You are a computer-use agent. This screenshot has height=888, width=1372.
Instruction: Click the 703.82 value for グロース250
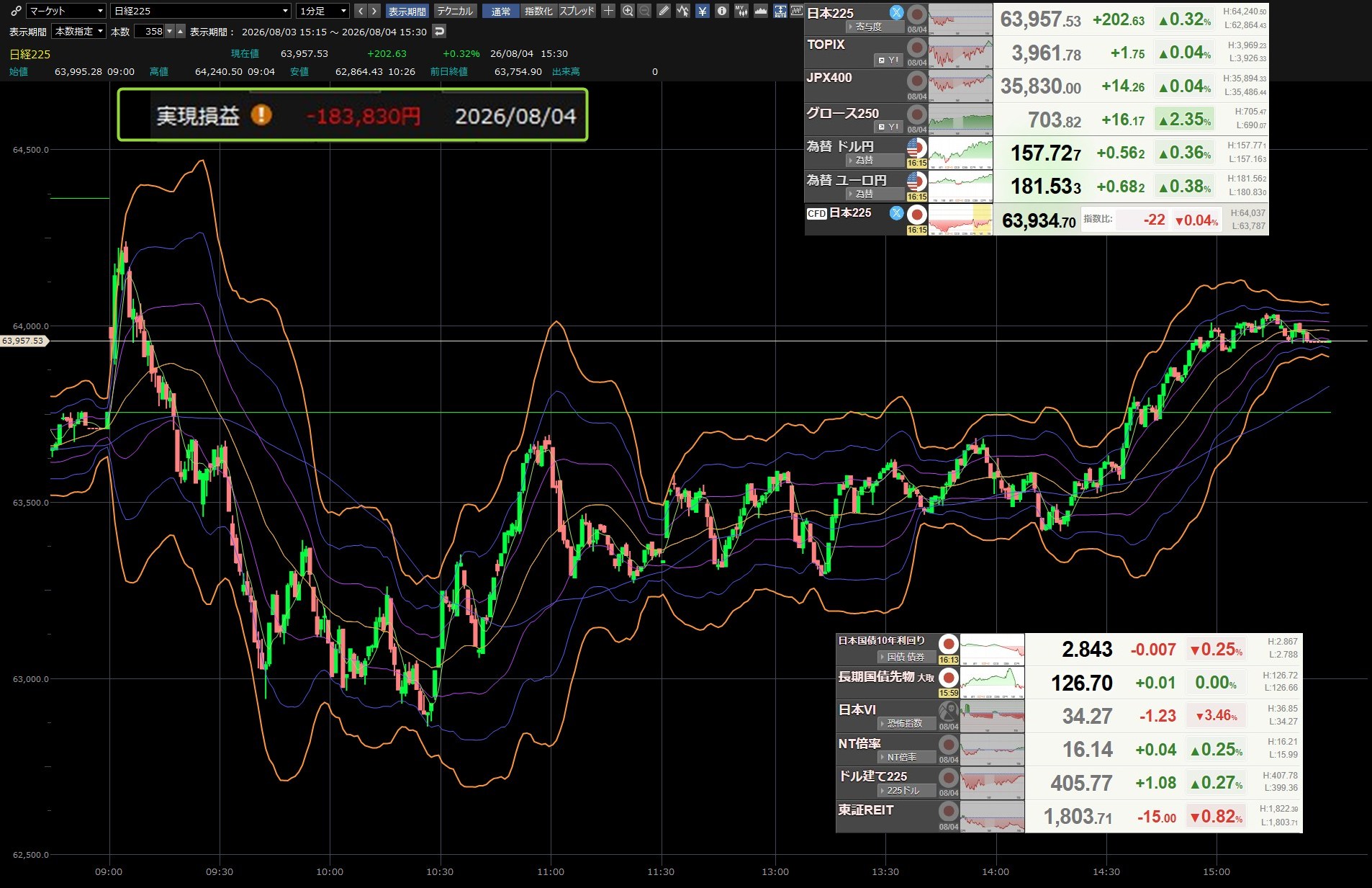(x=1055, y=120)
